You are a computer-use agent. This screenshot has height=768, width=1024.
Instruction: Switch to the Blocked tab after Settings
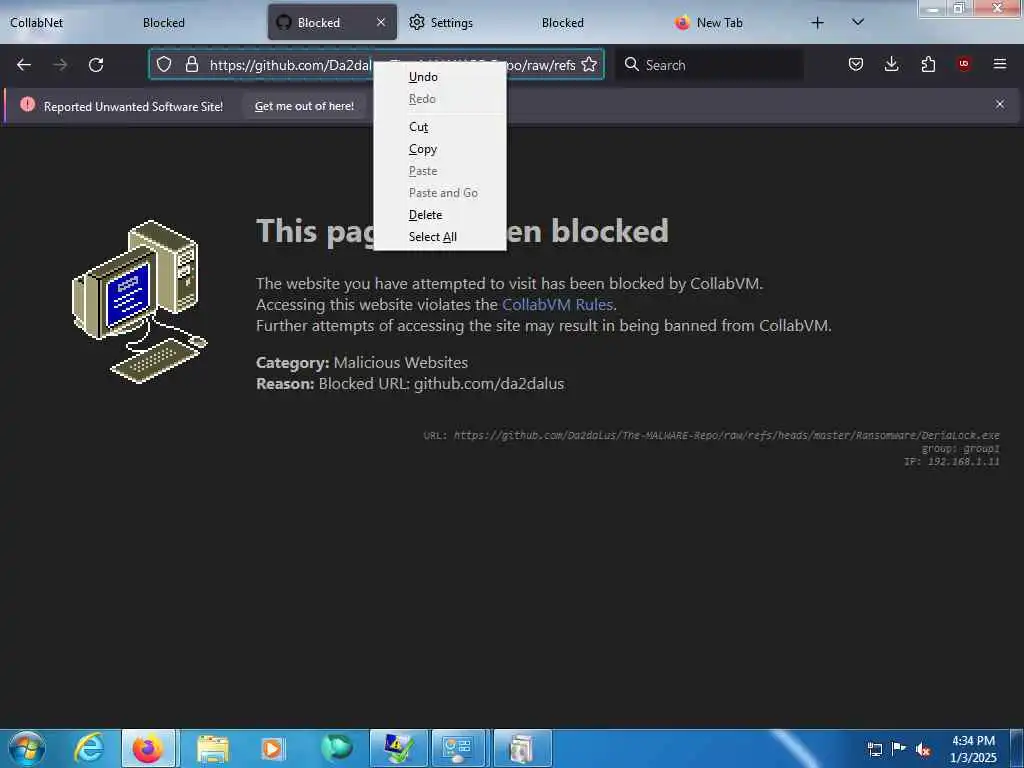(563, 23)
